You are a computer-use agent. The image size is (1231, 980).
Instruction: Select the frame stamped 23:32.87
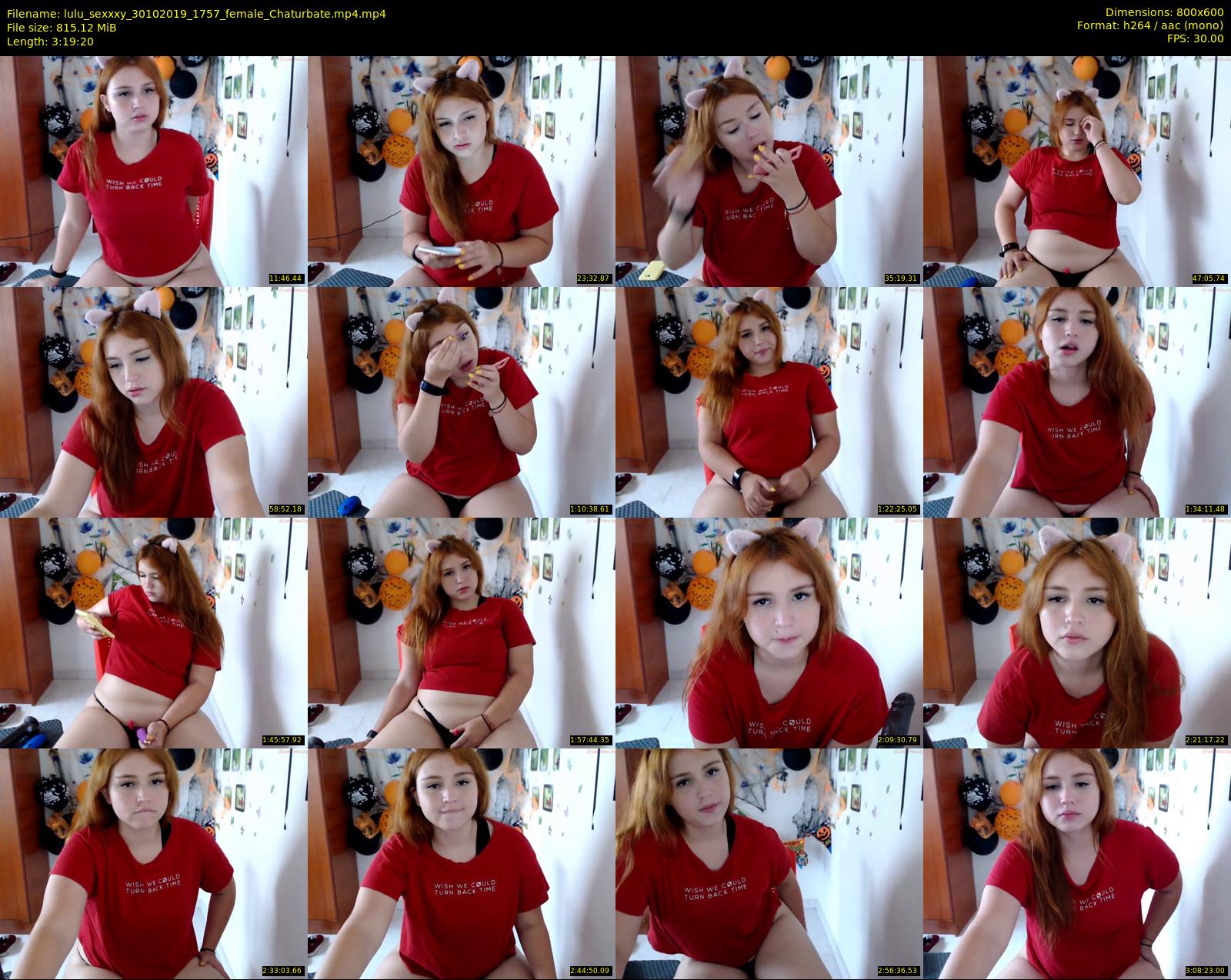pyautogui.click(x=462, y=172)
